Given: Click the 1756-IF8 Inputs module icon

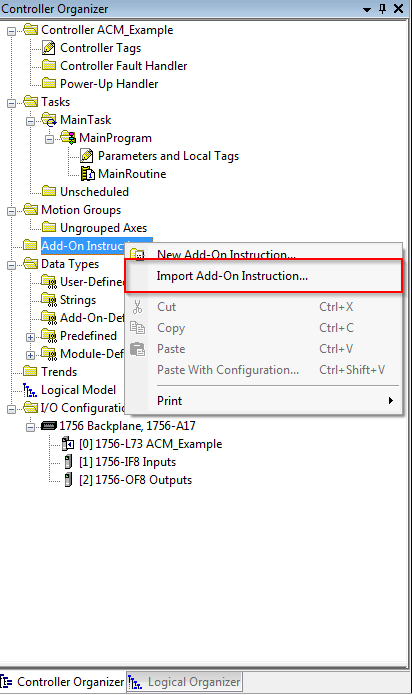Looking at the screenshot, I should 68,462.
